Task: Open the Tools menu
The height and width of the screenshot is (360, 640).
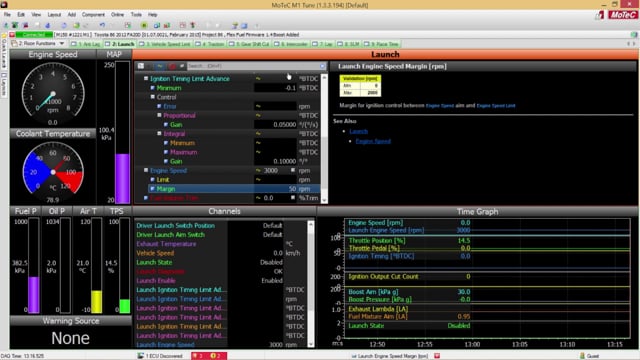Action: click(x=136, y=15)
